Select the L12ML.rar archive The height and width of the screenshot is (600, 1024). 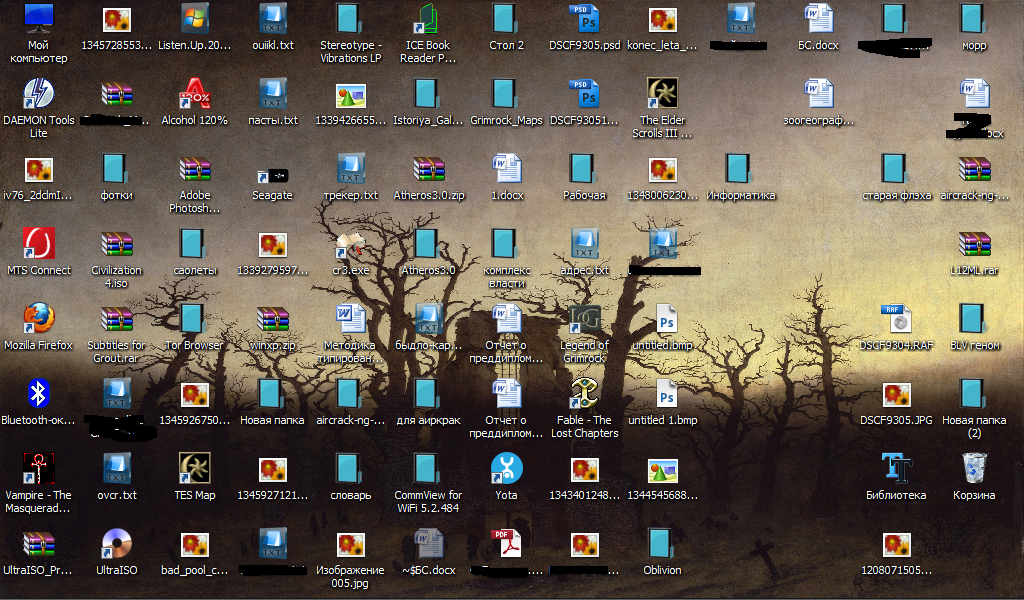coord(974,244)
